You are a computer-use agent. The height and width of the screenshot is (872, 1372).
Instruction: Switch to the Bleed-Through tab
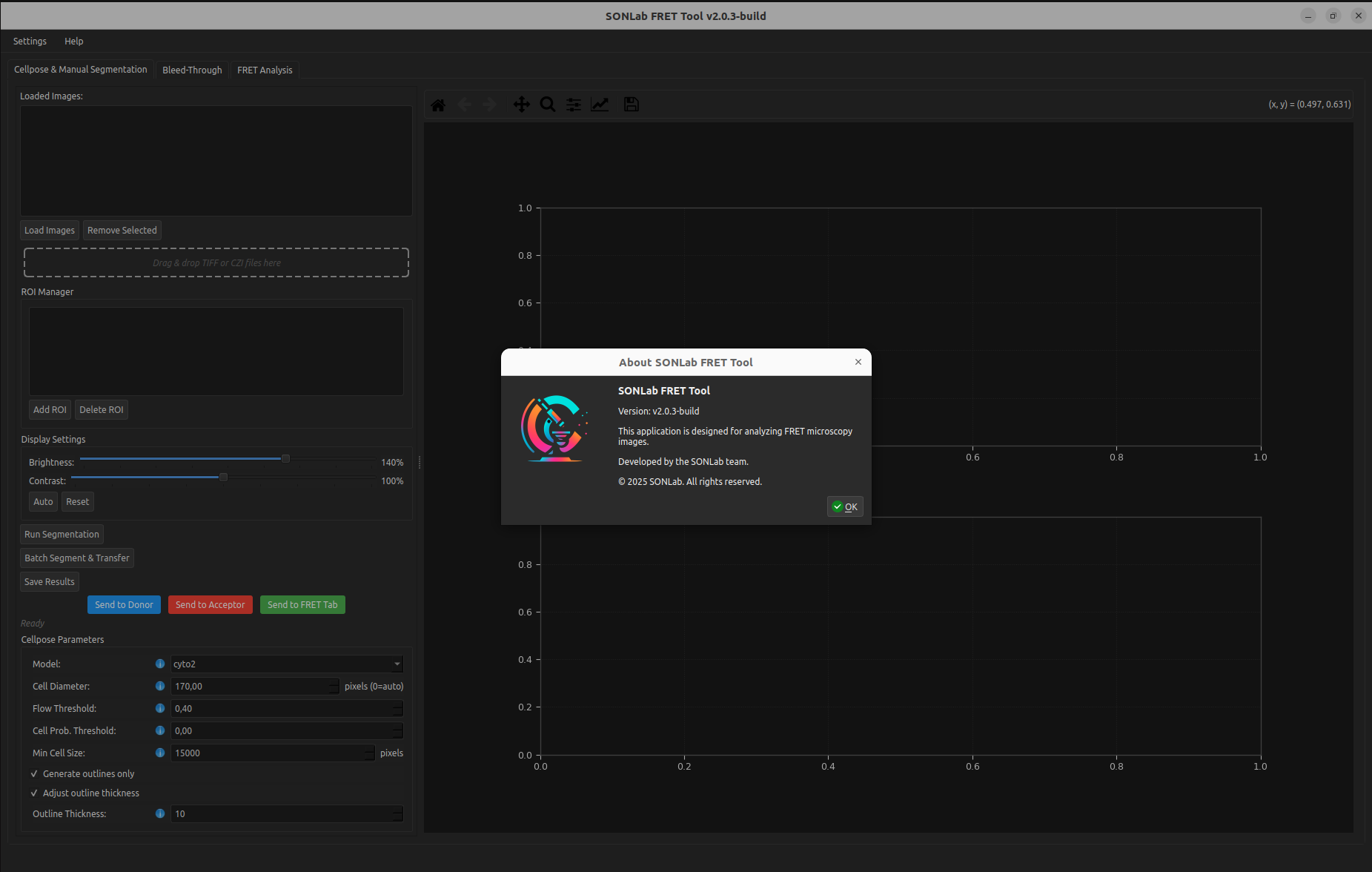coord(192,70)
